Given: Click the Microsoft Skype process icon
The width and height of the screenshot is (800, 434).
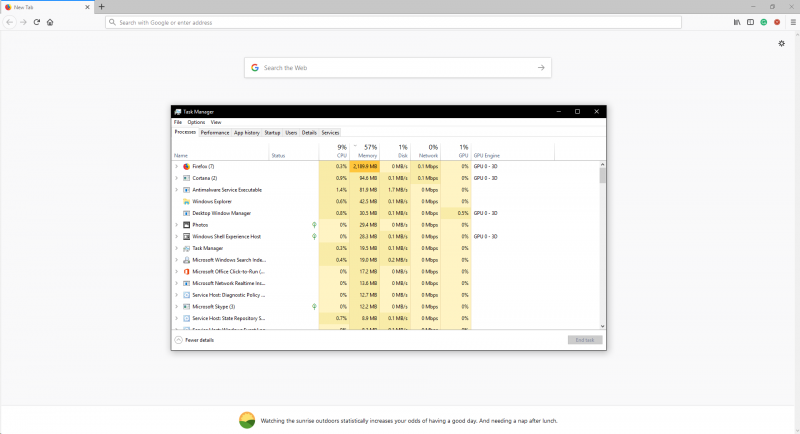Looking at the screenshot, I should click(187, 307).
